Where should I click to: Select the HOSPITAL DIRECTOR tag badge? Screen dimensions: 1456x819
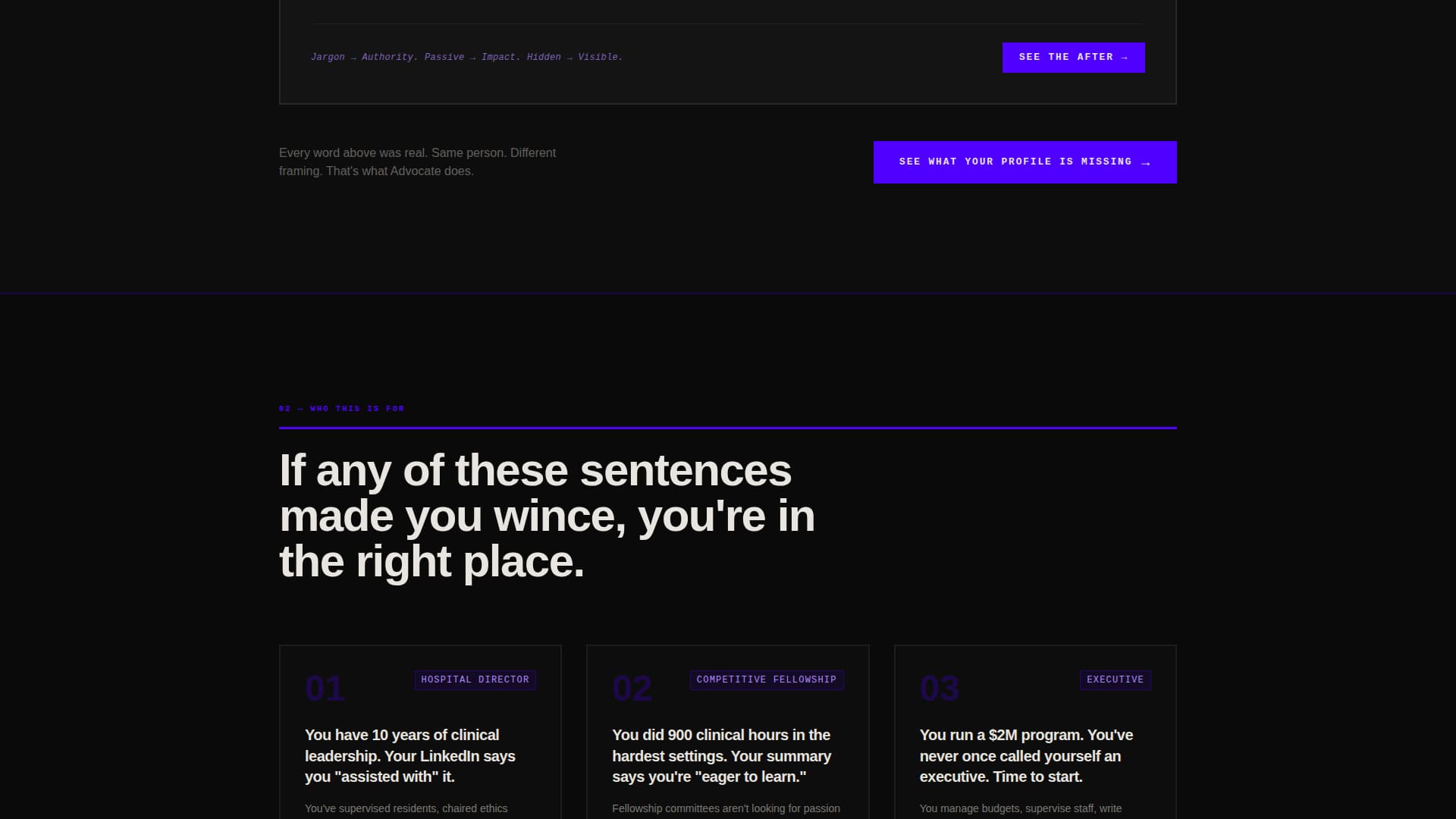(x=475, y=679)
